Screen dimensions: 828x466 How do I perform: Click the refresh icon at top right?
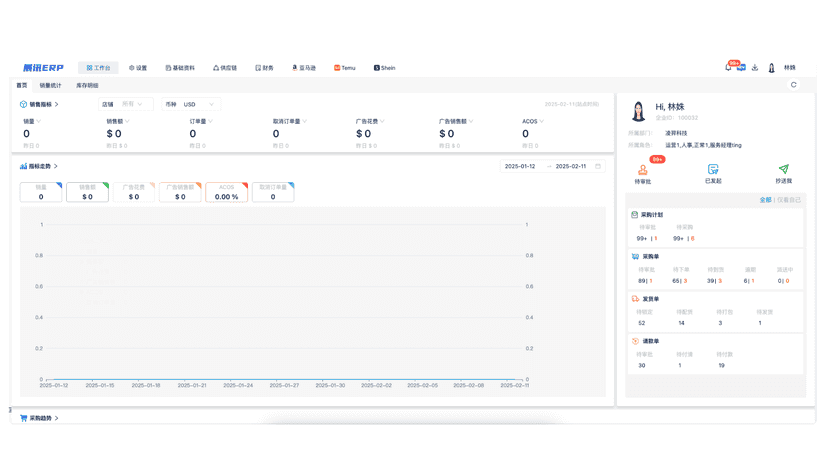(793, 85)
